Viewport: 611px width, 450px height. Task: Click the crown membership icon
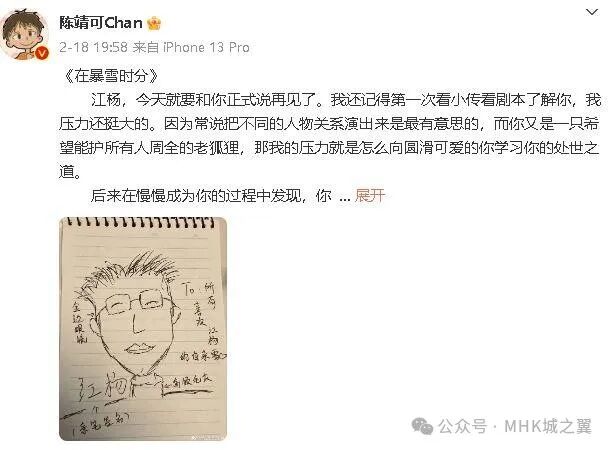(154, 23)
